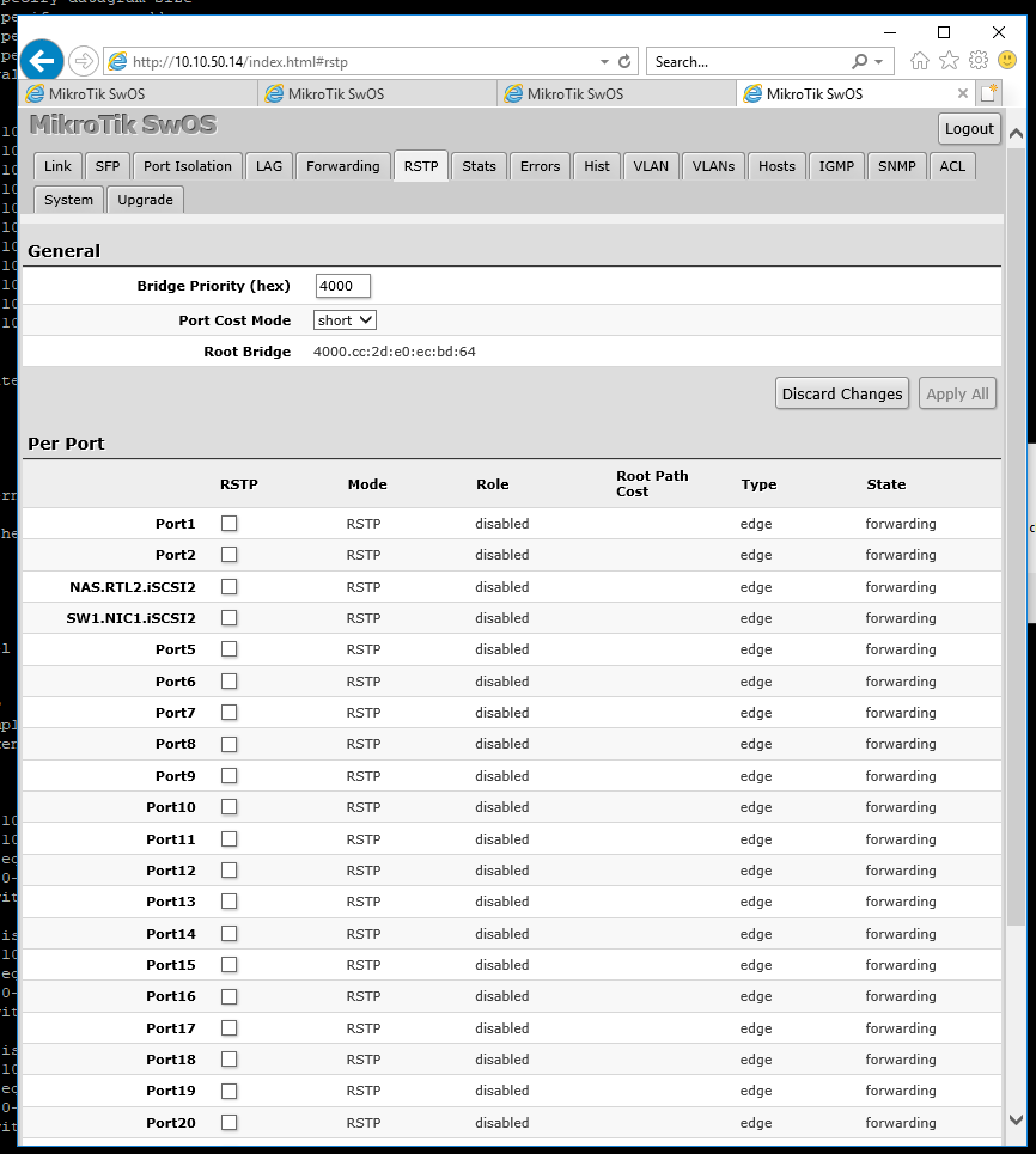Viewport: 1036px width, 1154px height.
Task: Click the page scrollbar down arrow
Action: [x=1016, y=1120]
